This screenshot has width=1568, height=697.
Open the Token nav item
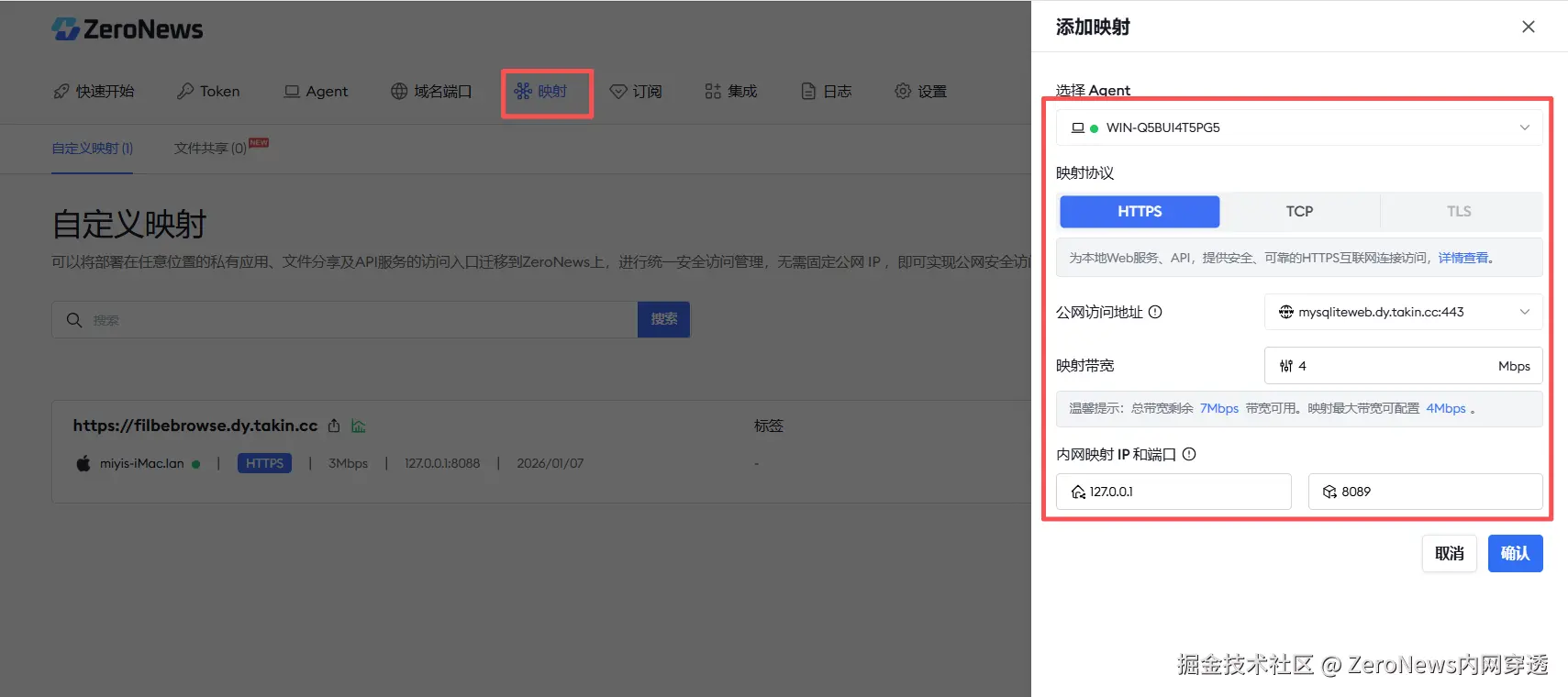(x=208, y=91)
